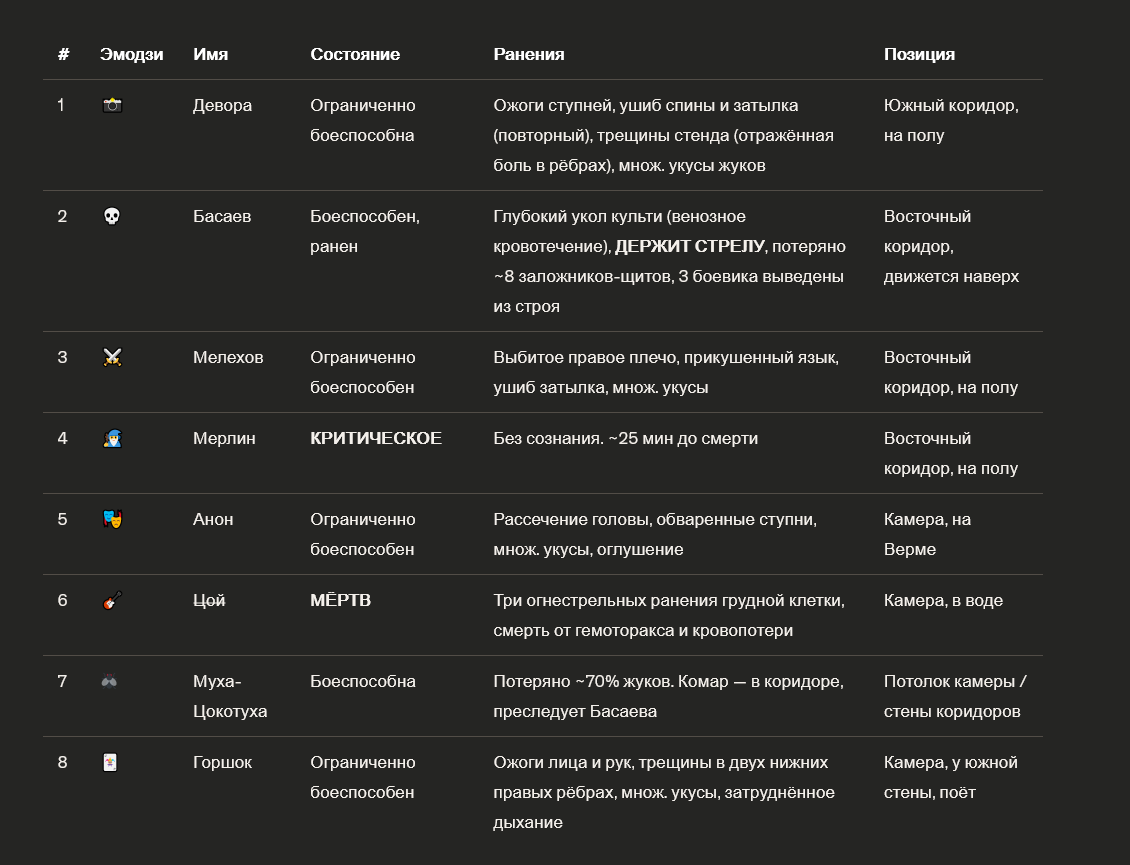
Task: Select the Состояние column header
Action: click(355, 54)
